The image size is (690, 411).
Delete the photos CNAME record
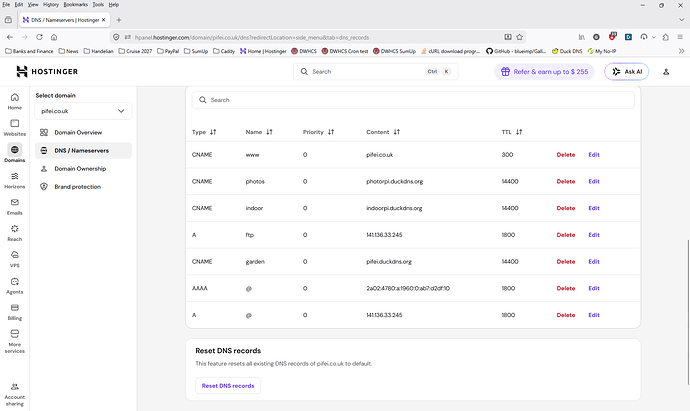pyautogui.click(x=566, y=181)
